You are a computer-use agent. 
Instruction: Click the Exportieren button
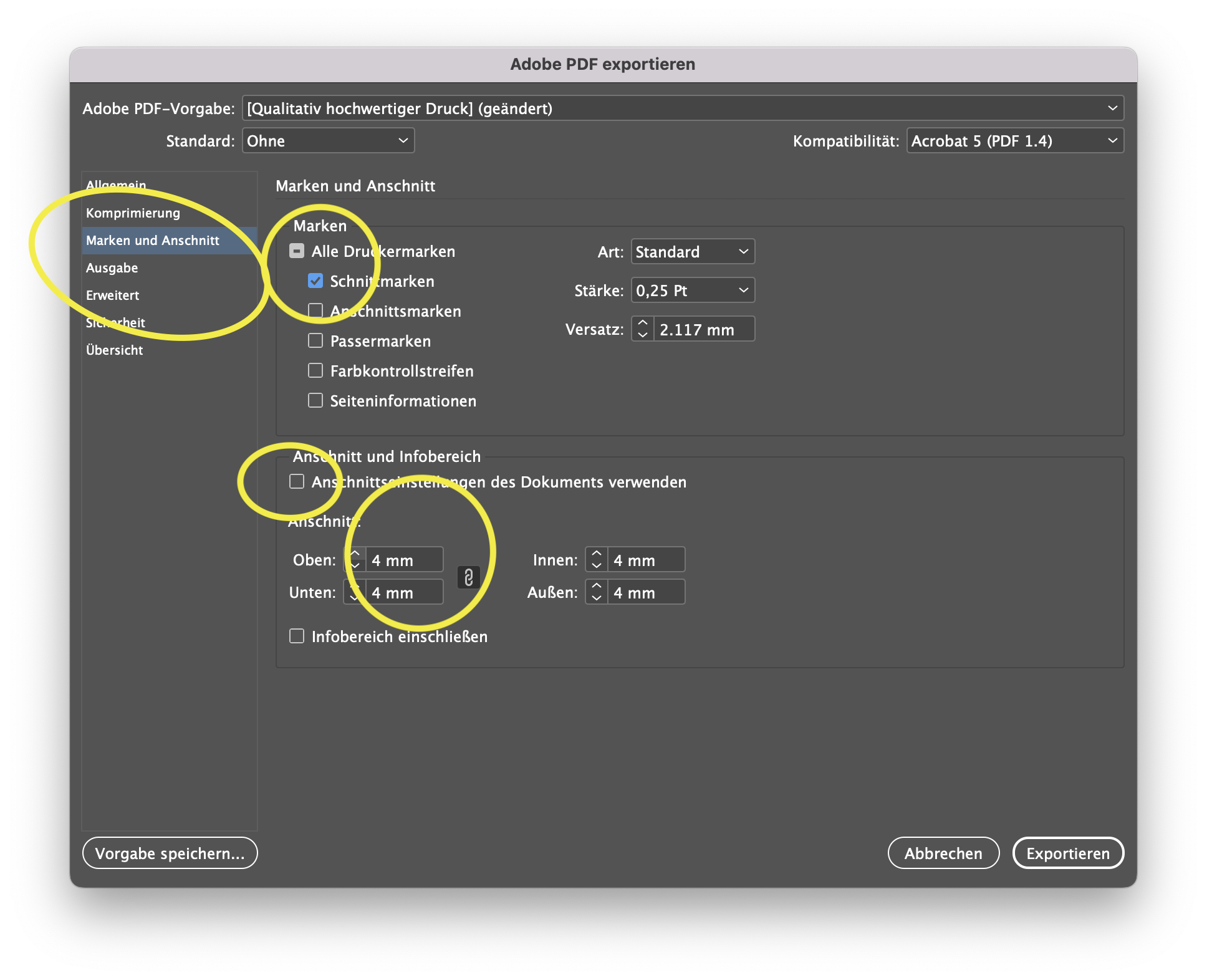[x=1067, y=853]
